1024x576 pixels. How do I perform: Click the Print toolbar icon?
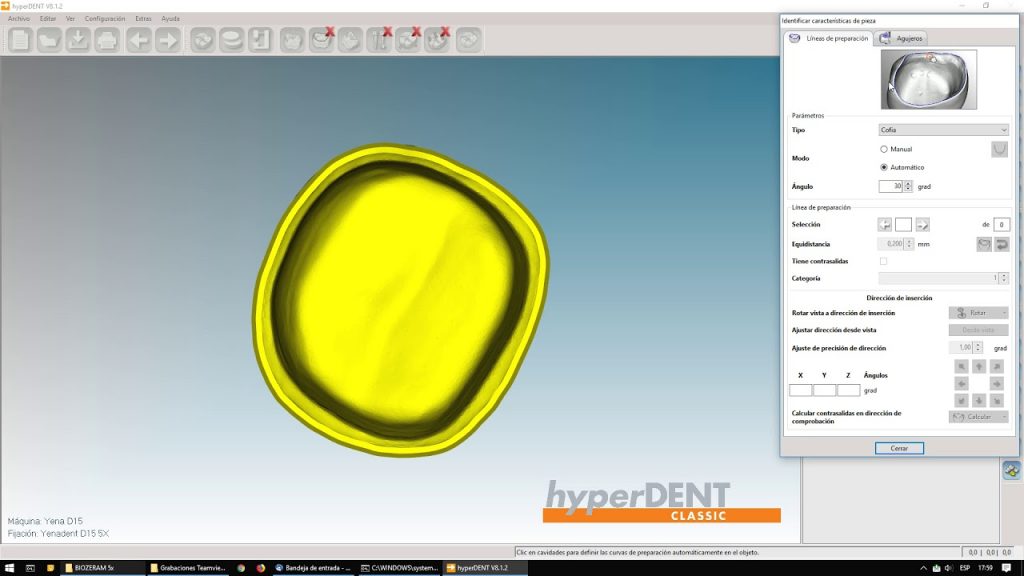coord(107,40)
